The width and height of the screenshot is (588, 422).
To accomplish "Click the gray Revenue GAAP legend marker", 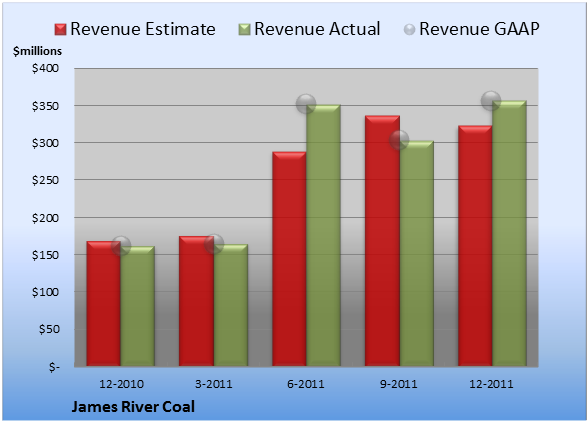I will (410, 30).
